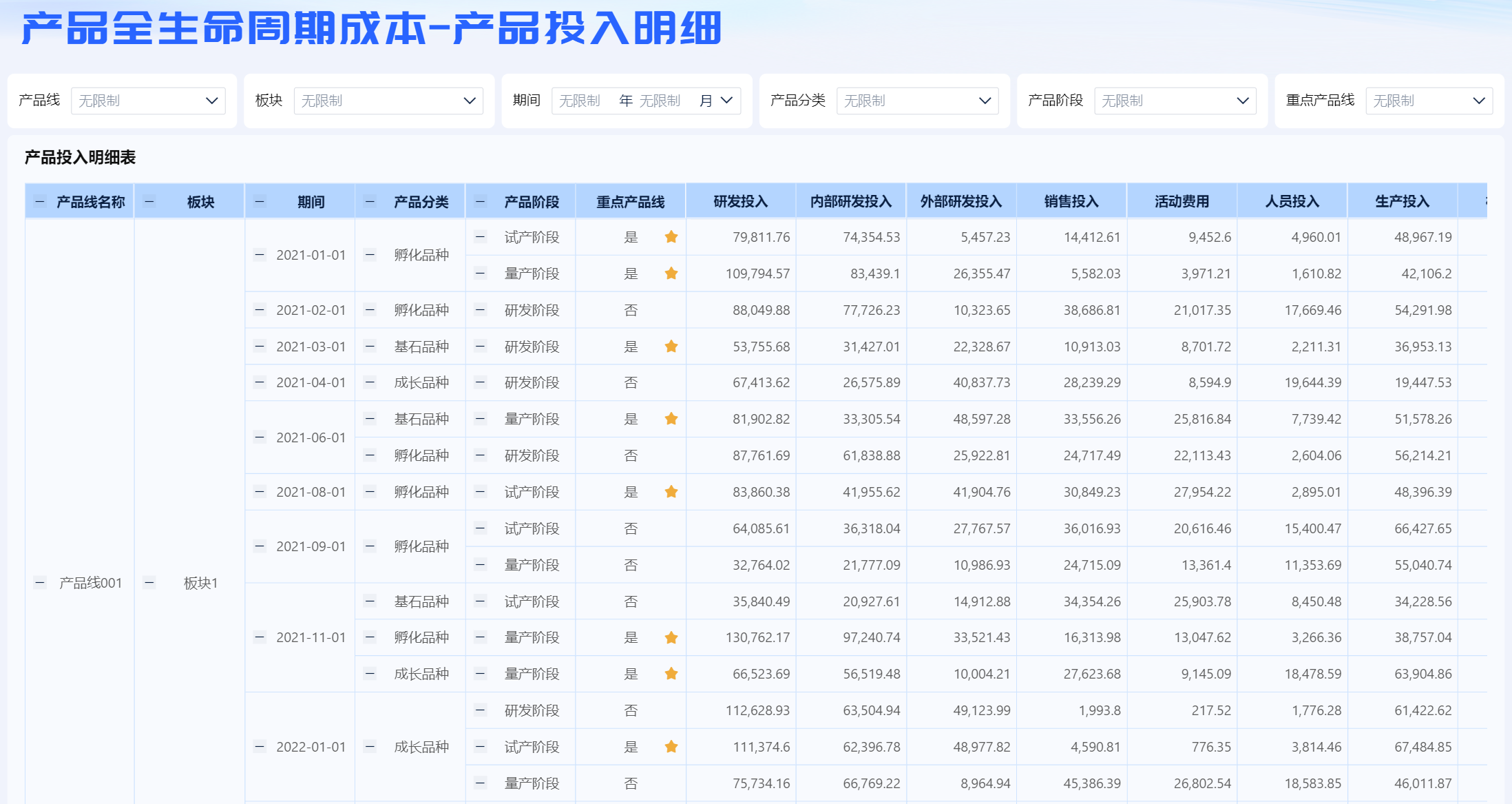The width and height of the screenshot is (1512, 804).
Task: Collapse 研发阶段 stage in row 88,049.88
Action: [481, 310]
